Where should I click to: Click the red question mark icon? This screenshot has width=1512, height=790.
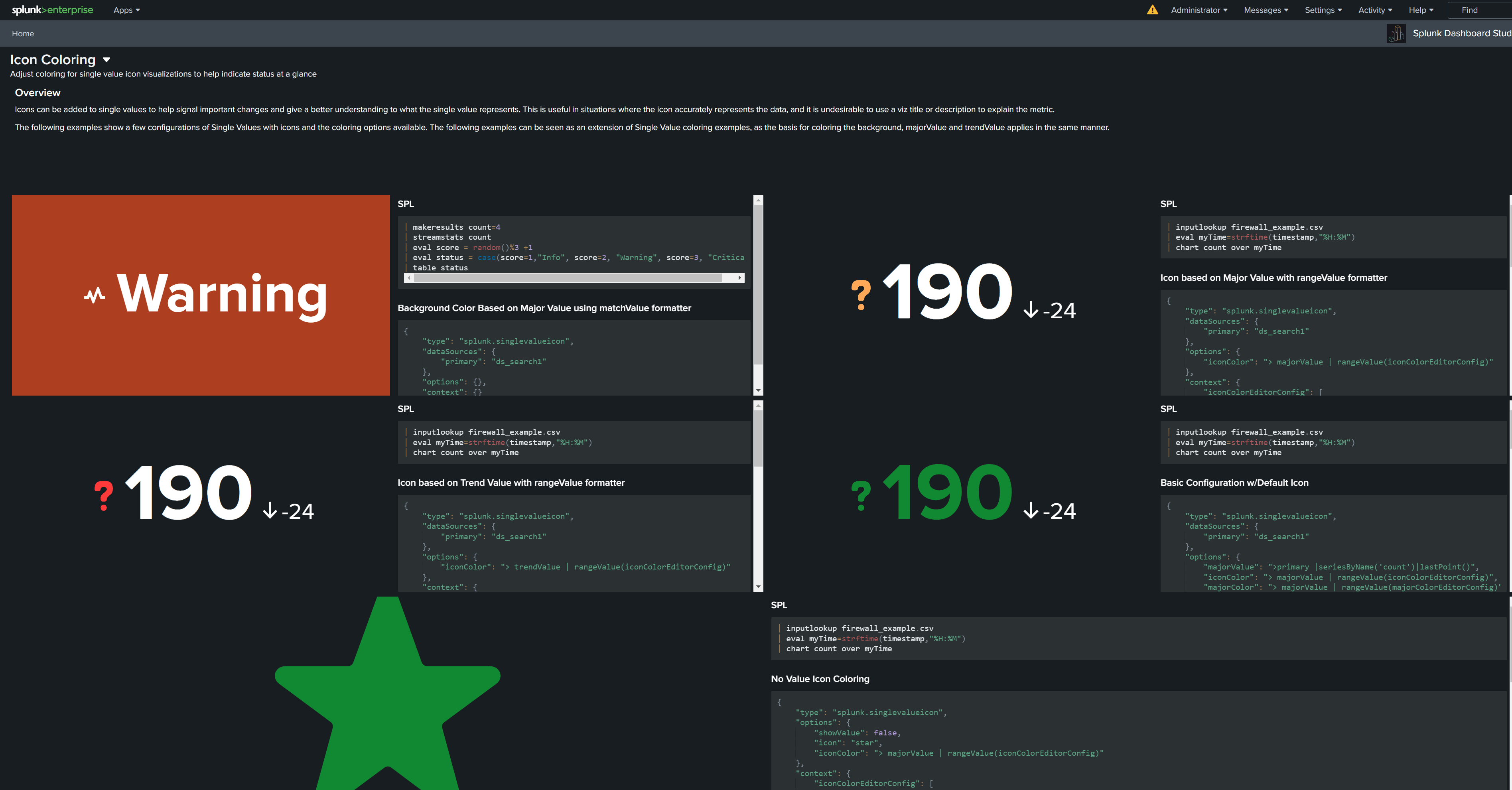coord(103,496)
